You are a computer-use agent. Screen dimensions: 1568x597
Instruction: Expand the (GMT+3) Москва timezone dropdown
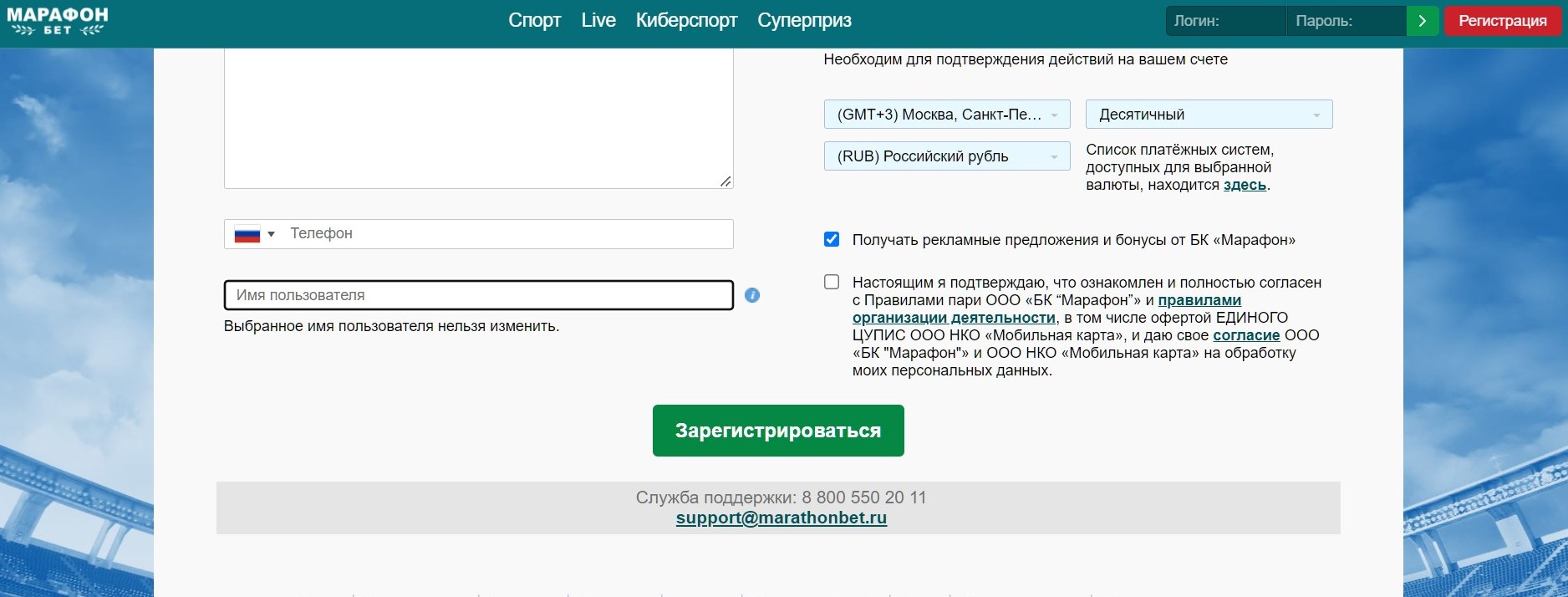tap(947, 115)
